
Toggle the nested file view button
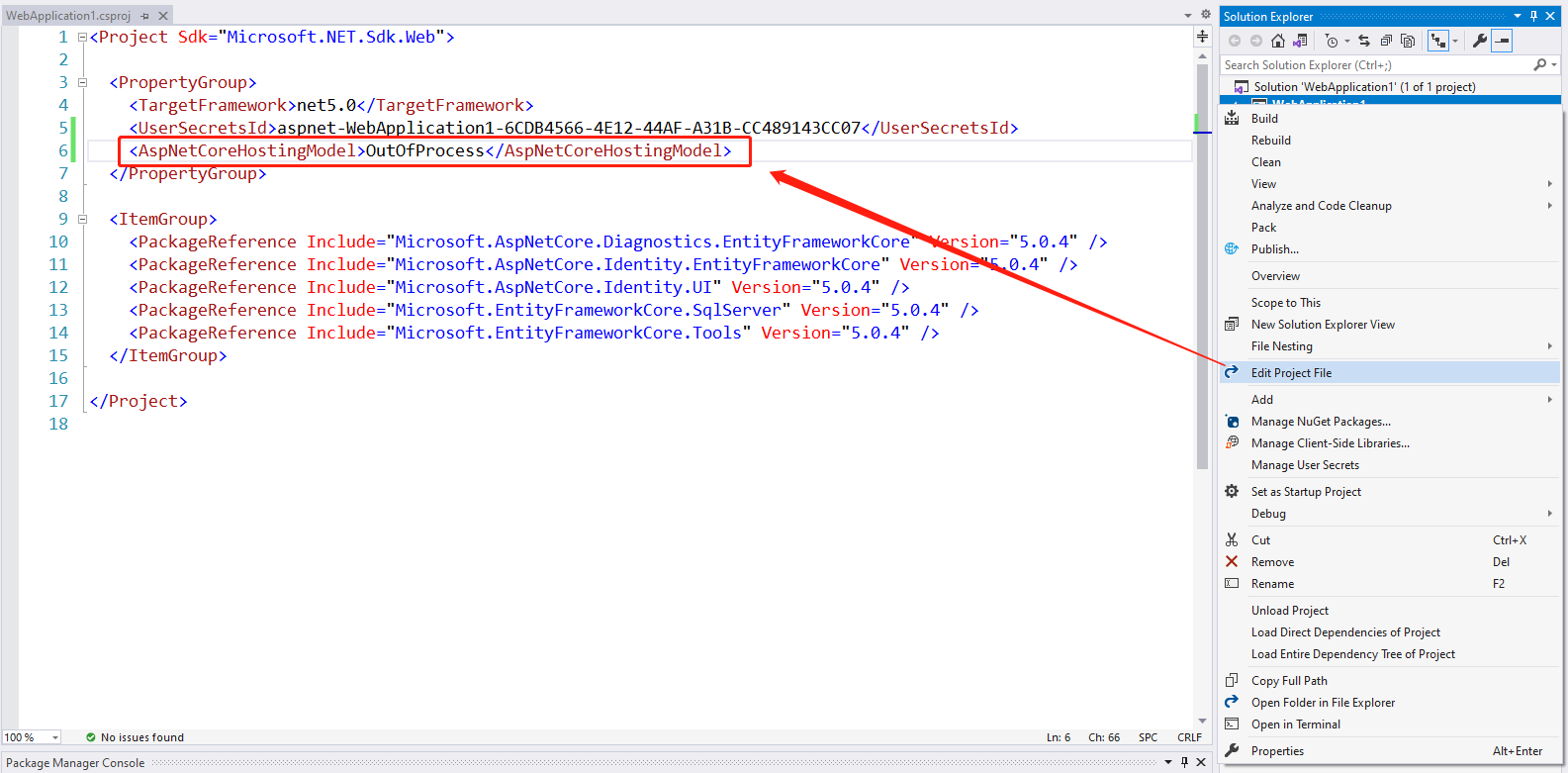tap(1437, 41)
